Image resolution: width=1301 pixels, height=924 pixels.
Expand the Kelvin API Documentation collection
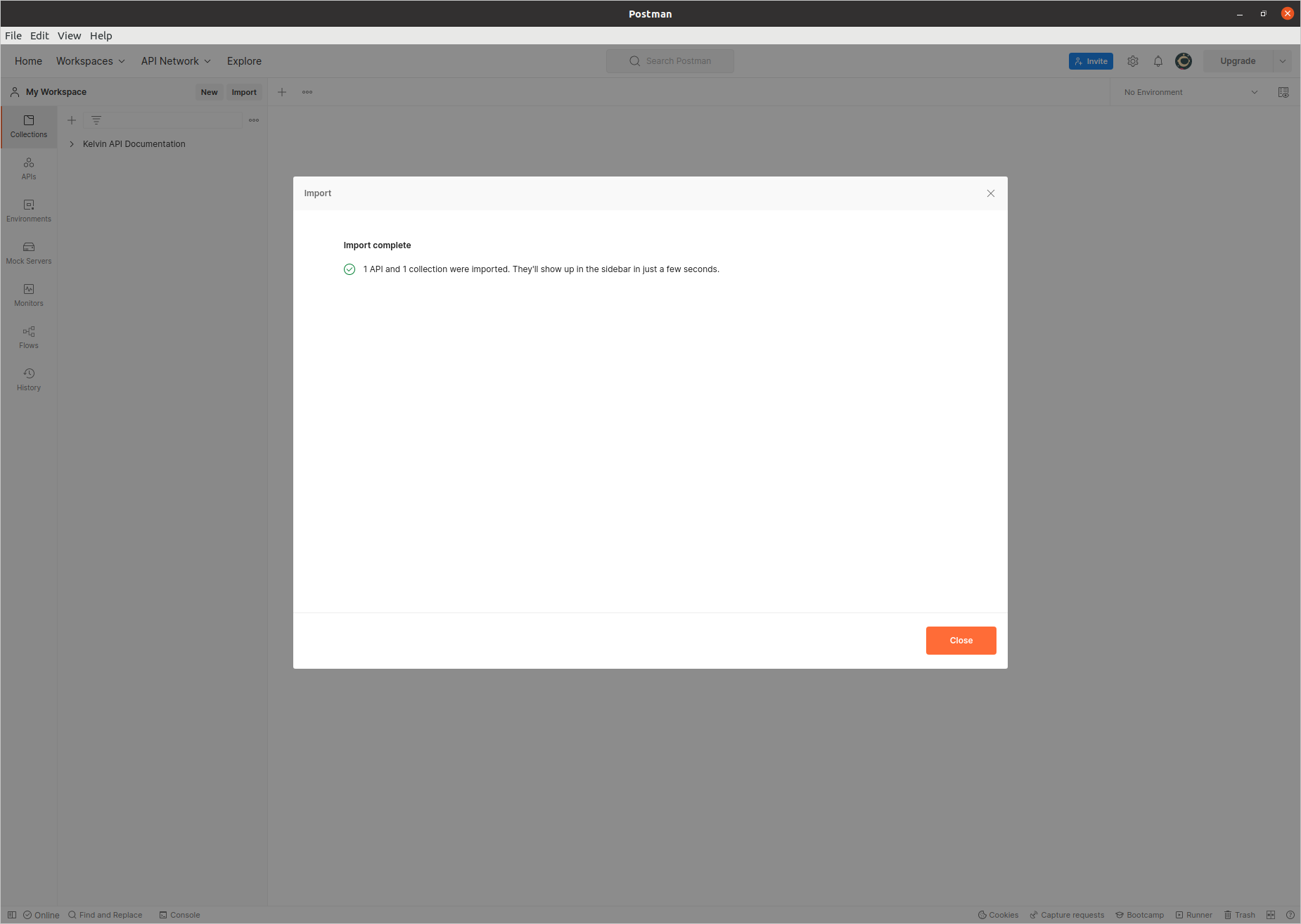tap(72, 143)
